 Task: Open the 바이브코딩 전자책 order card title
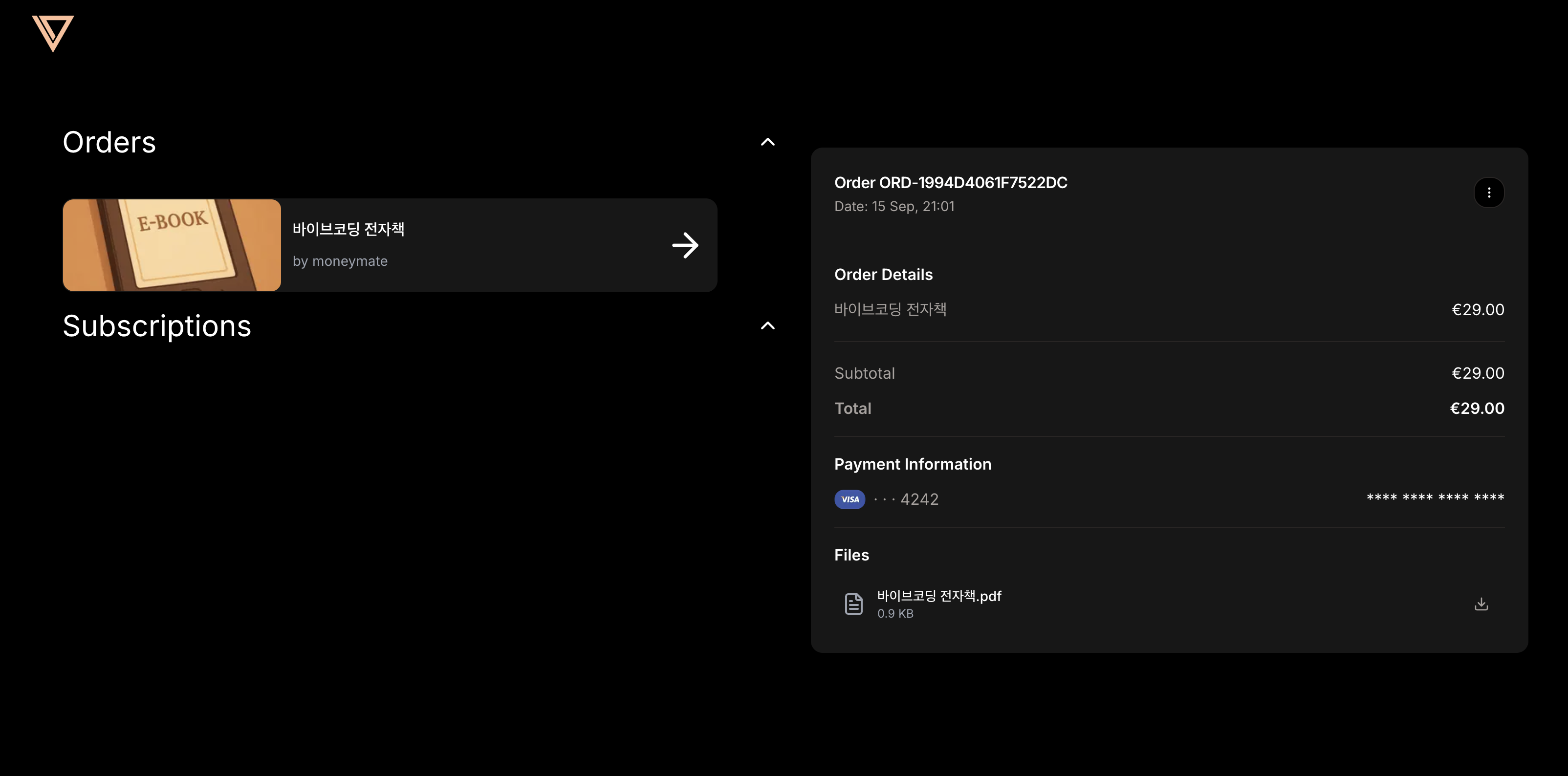[x=348, y=229]
